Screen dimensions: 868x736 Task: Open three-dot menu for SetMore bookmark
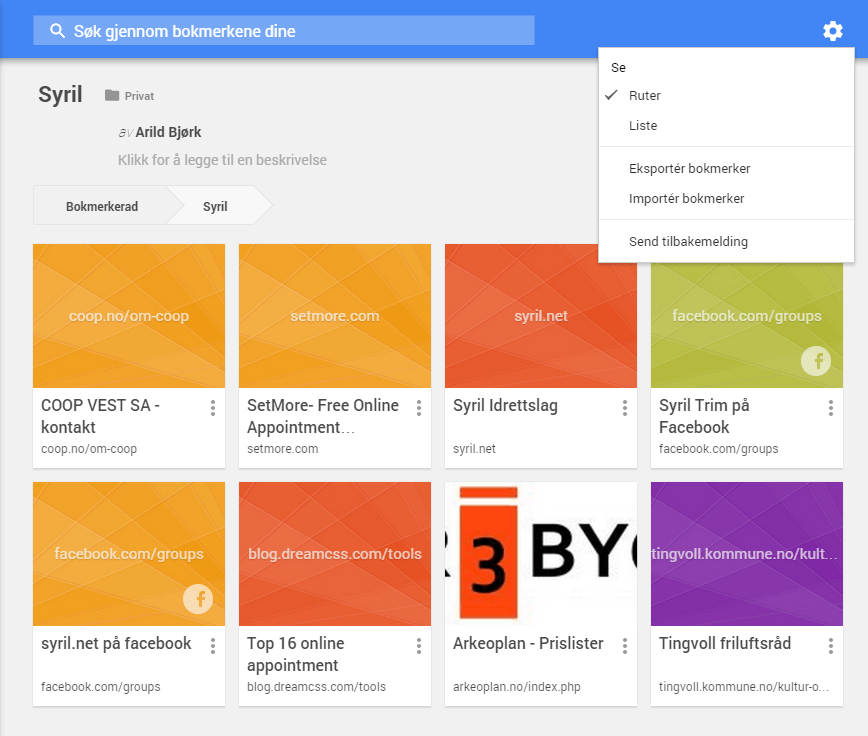pyautogui.click(x=419, y=408)
